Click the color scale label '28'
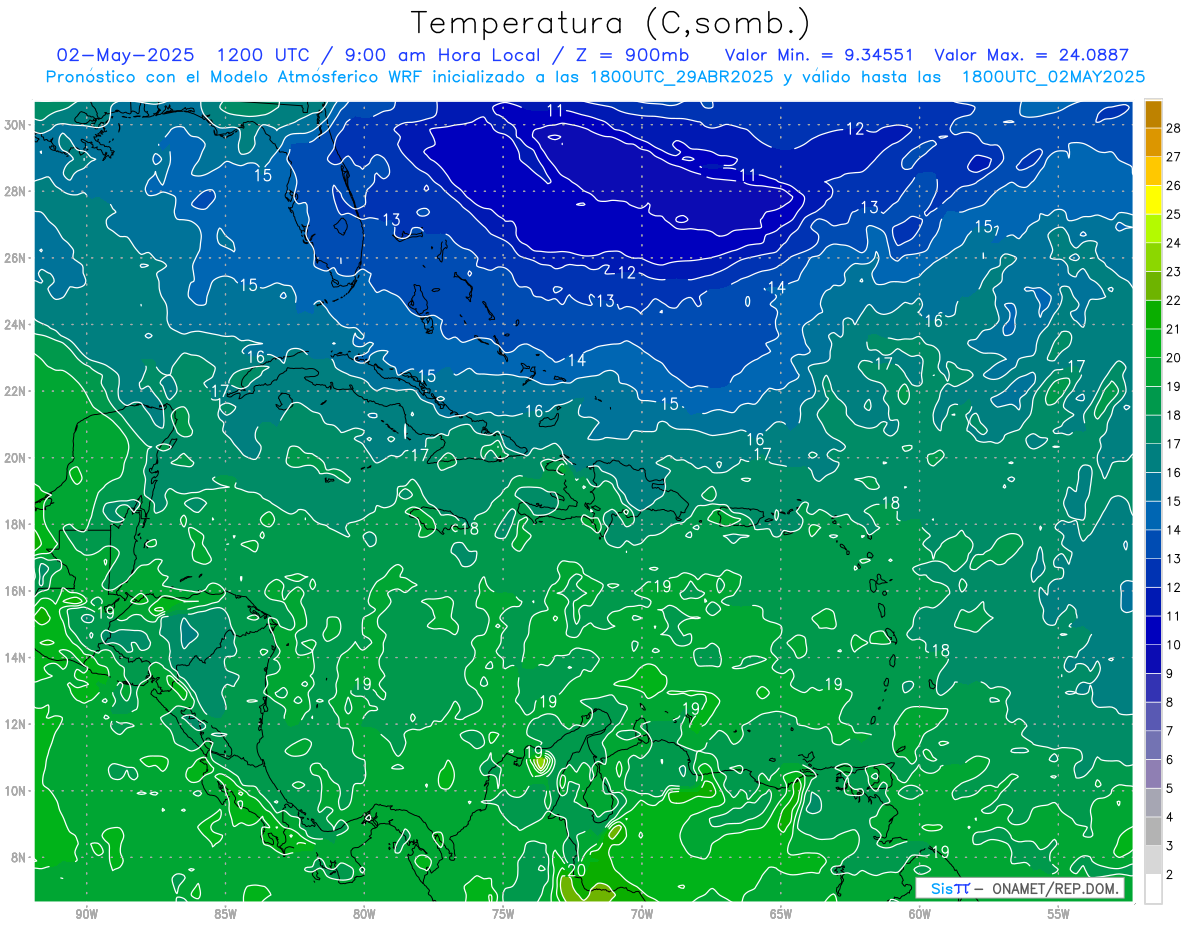This screenshot has width=1200, height=927. [1174, 127]
